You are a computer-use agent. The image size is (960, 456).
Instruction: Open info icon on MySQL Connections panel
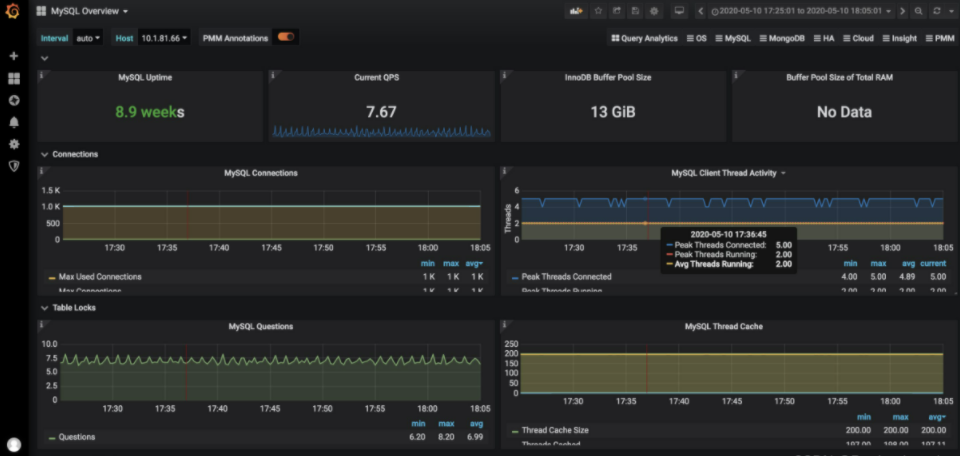tap(41, 170)
